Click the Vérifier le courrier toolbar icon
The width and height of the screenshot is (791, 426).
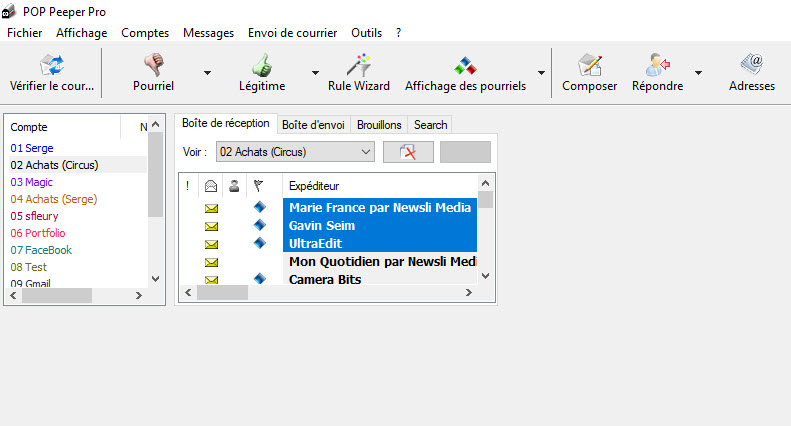[52, 65]
